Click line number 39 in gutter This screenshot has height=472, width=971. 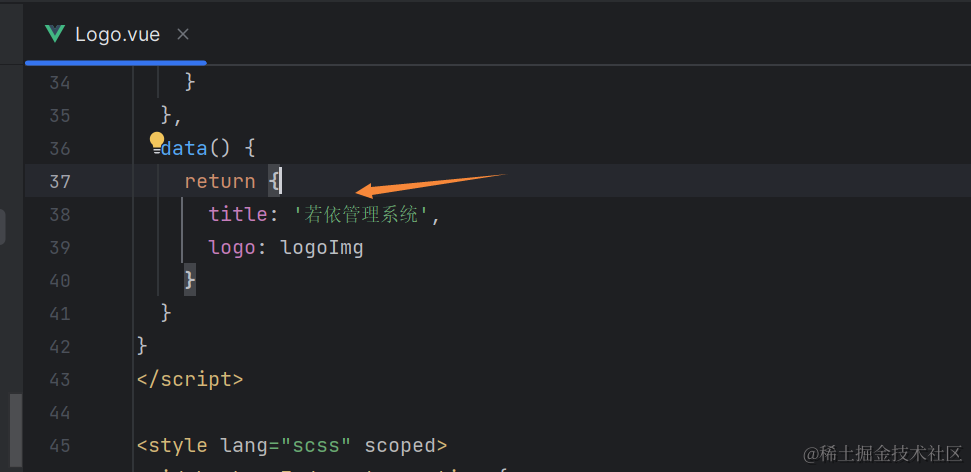pos(59,248)
